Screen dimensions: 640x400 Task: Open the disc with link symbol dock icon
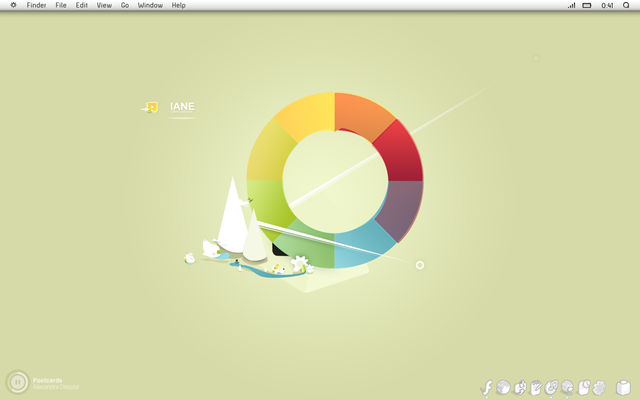(551, 387)
